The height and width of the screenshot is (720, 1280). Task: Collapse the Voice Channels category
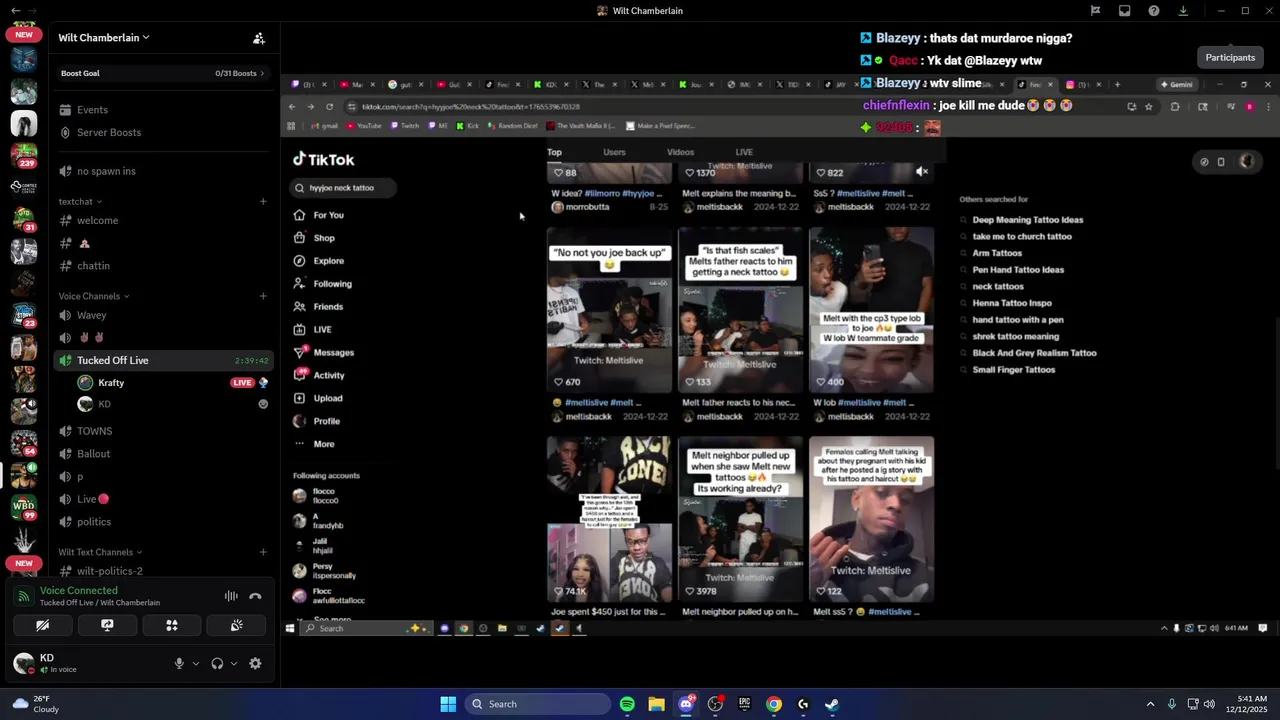(x=93, y=296)
